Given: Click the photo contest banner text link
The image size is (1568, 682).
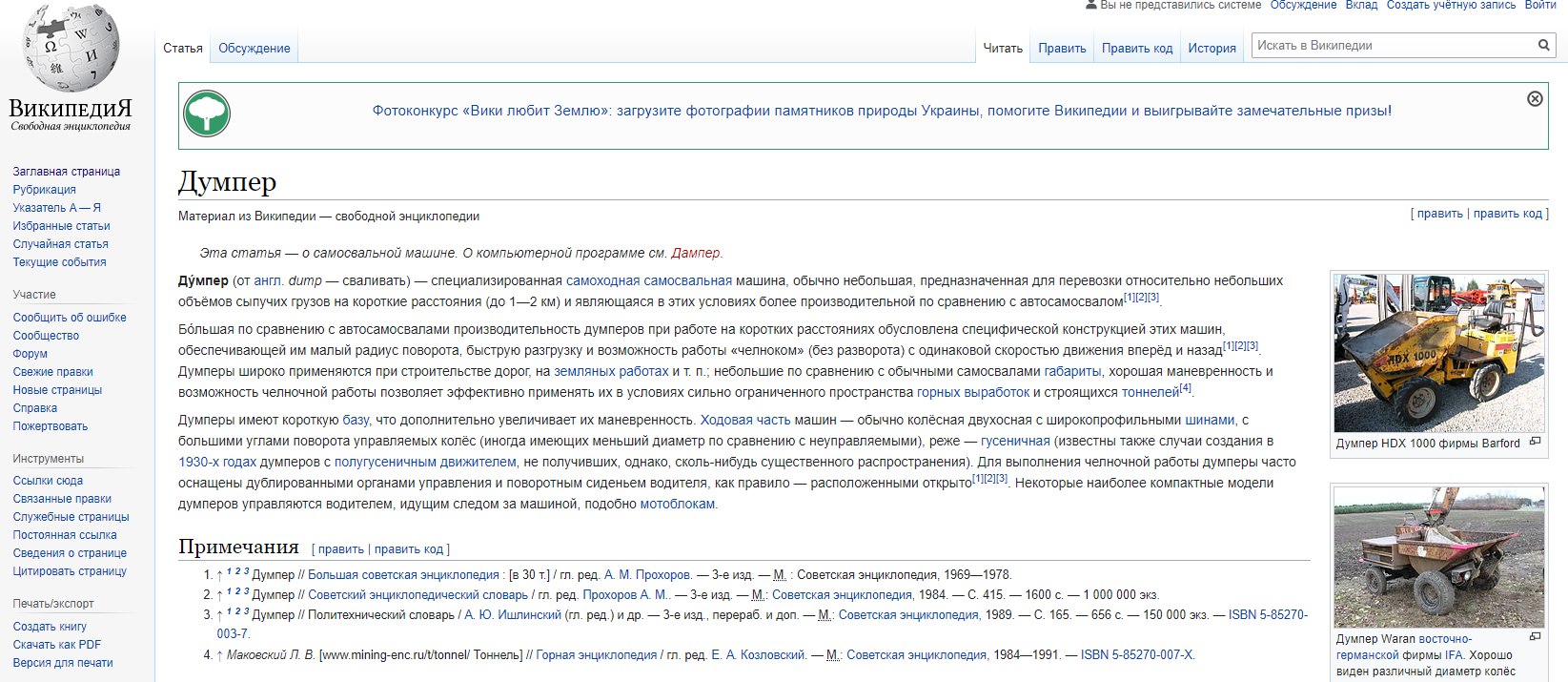Looking at the screenshot, I should (882, 111).
